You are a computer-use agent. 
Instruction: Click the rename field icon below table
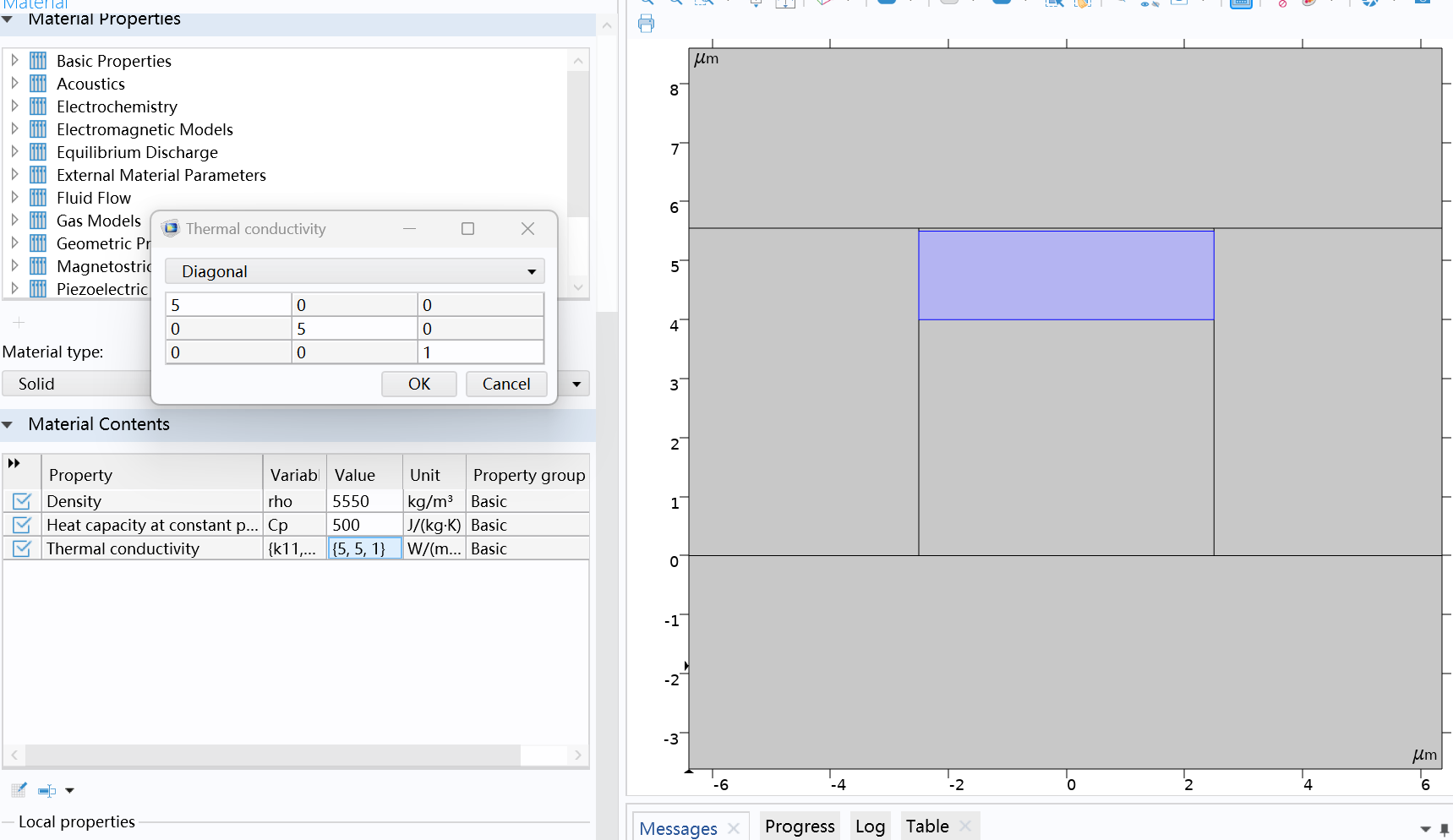47,791
